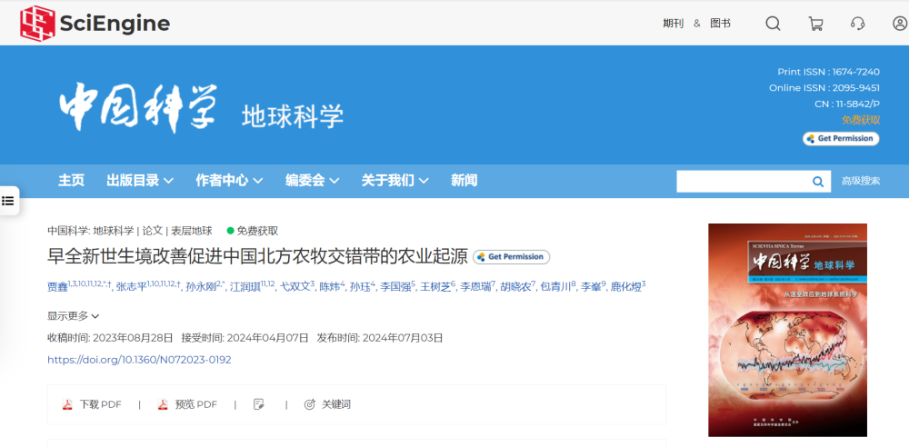Viewport: 909px width, 447px height.
Task: Expand the 显示更多 authors list
Action: coord(73,316)
